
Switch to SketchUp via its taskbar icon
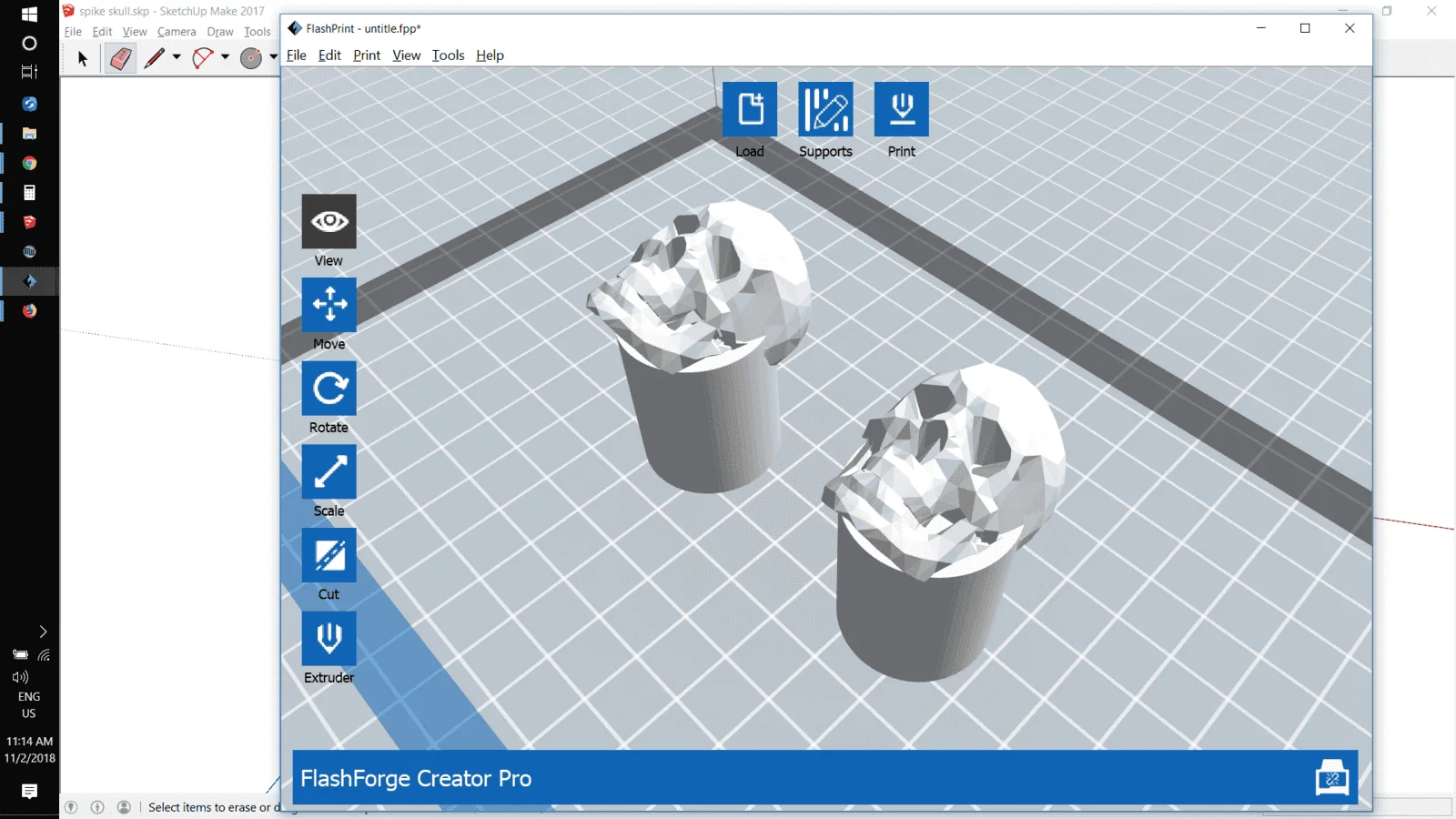coord(29,222)
